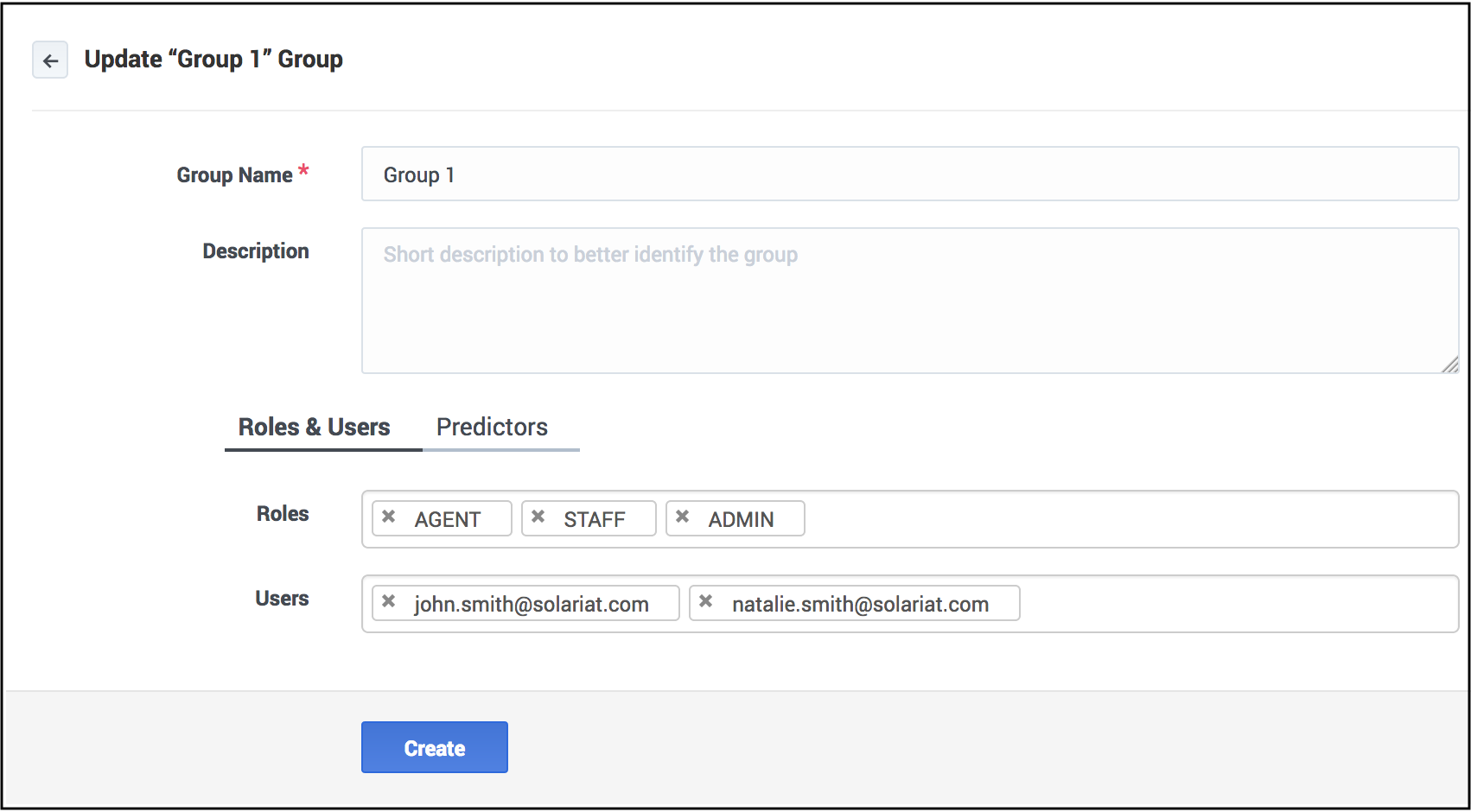The image size is (1471, 812).
Task: Click the Update "Group 1" Group heading
Action: 213,60
